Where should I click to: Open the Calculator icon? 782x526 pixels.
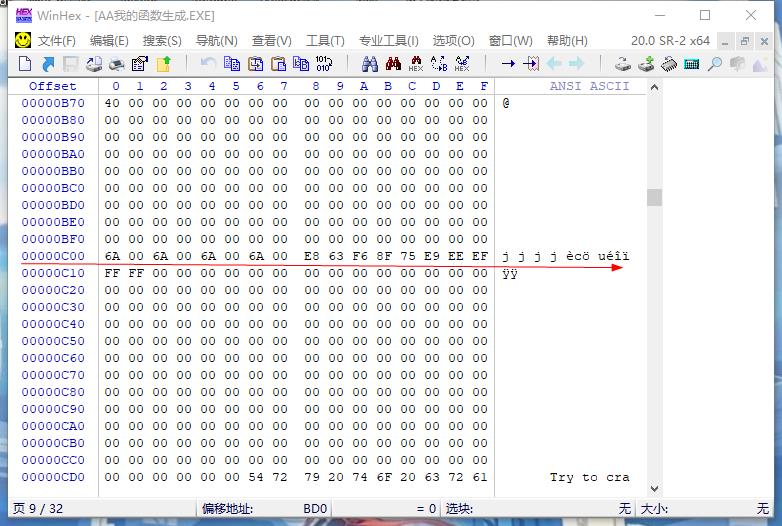pyautogui.click(x=692, y=64)
